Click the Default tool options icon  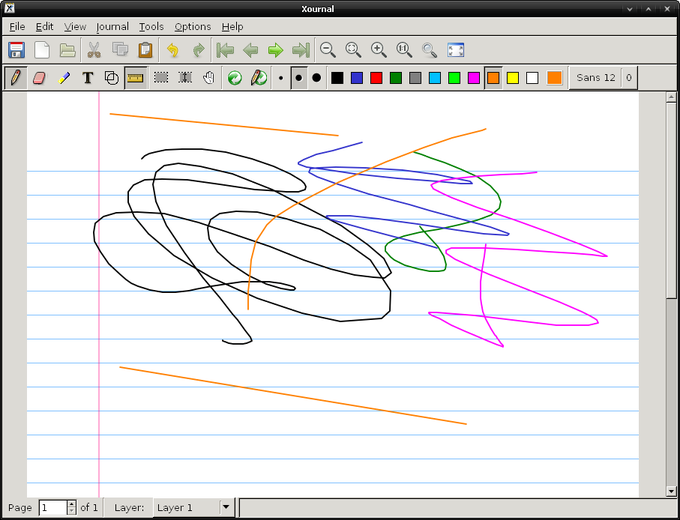click(235, 78)
